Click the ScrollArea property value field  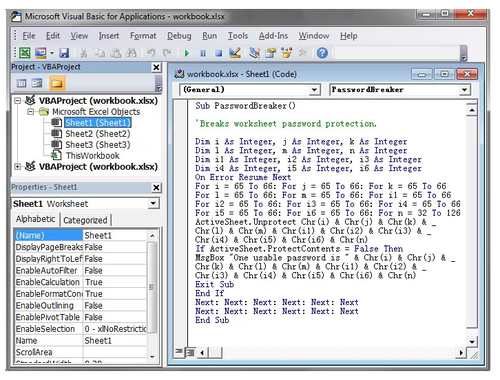[x=115, y=352]
